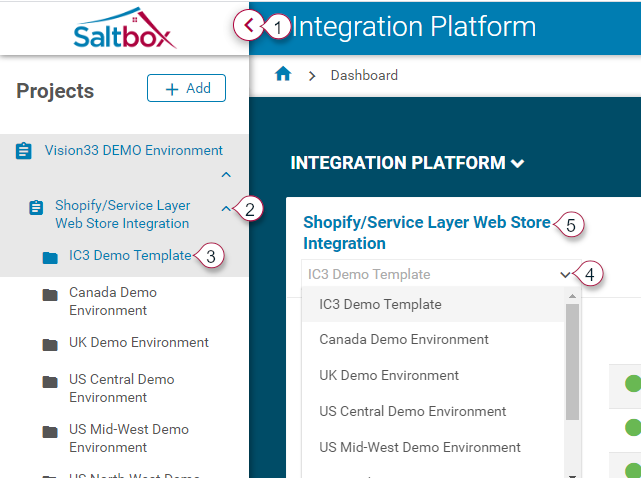The width and height of the screenshot is (641, 478).
Task: Select Vision33 DEMO Environment project
Action: pos(134,150)
